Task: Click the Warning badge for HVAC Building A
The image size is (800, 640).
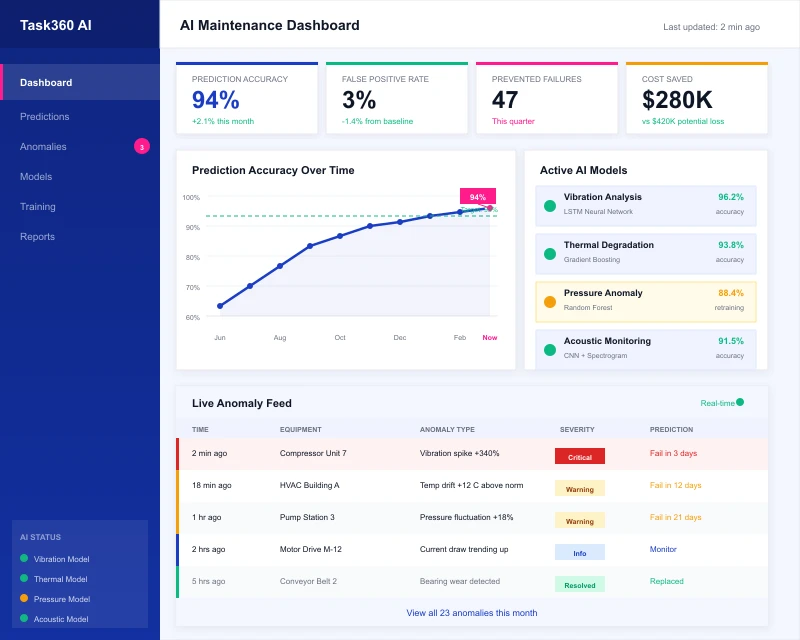Action: coord(580,488)
